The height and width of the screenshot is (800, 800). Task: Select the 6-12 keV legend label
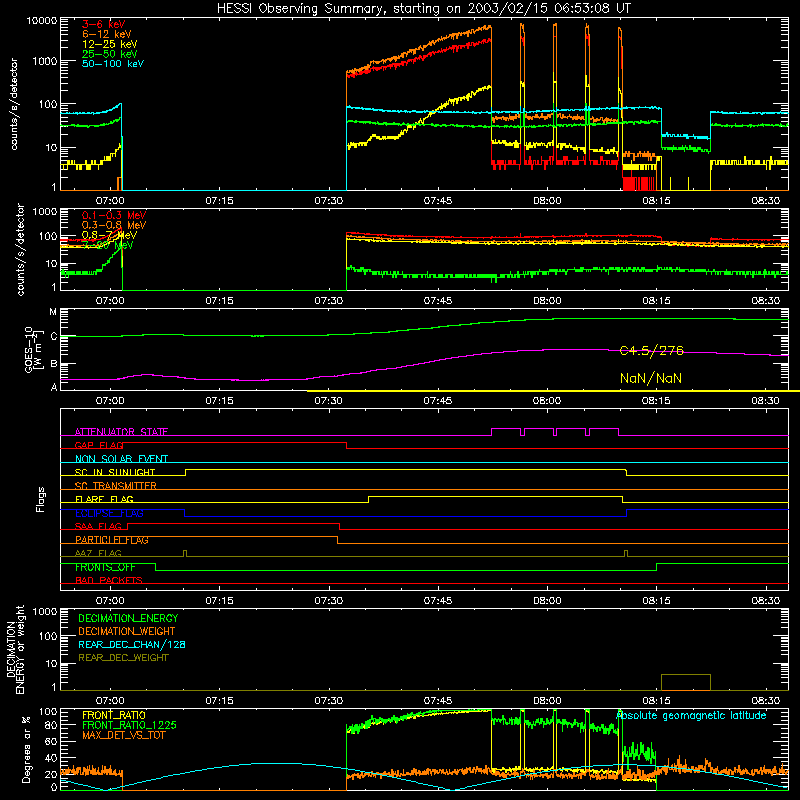107,34
